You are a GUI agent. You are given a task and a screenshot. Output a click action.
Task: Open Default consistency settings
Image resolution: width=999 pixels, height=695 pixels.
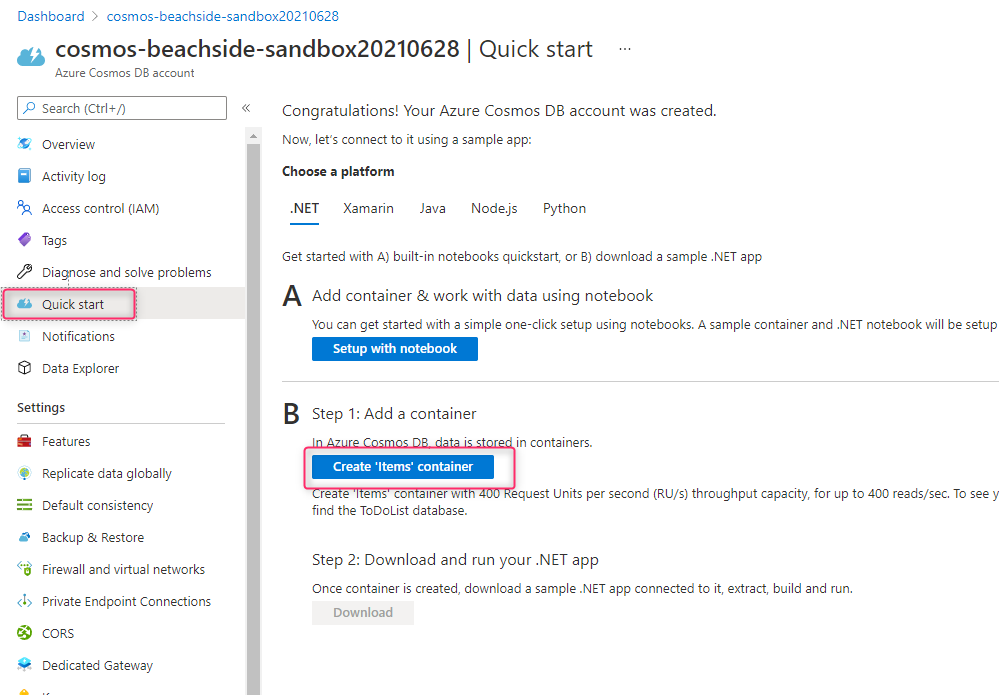(97, 505)
